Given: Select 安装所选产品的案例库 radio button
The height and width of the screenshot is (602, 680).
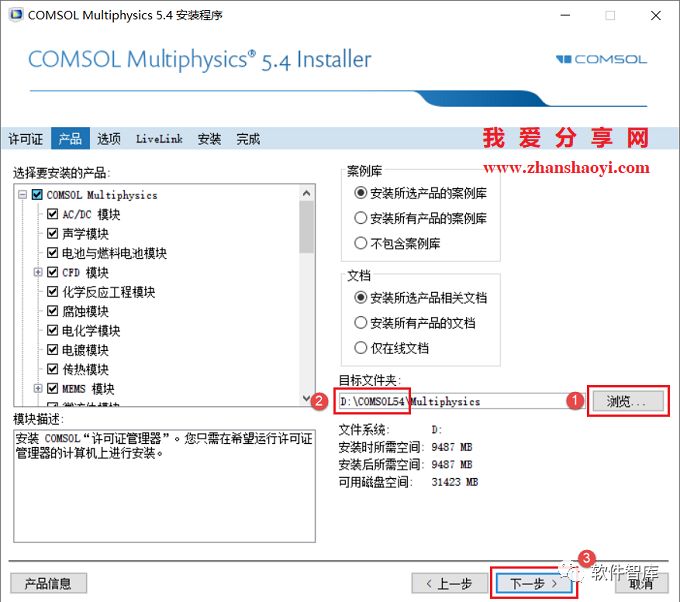Looking at the screenshot, I should click(x=361, y=193).
